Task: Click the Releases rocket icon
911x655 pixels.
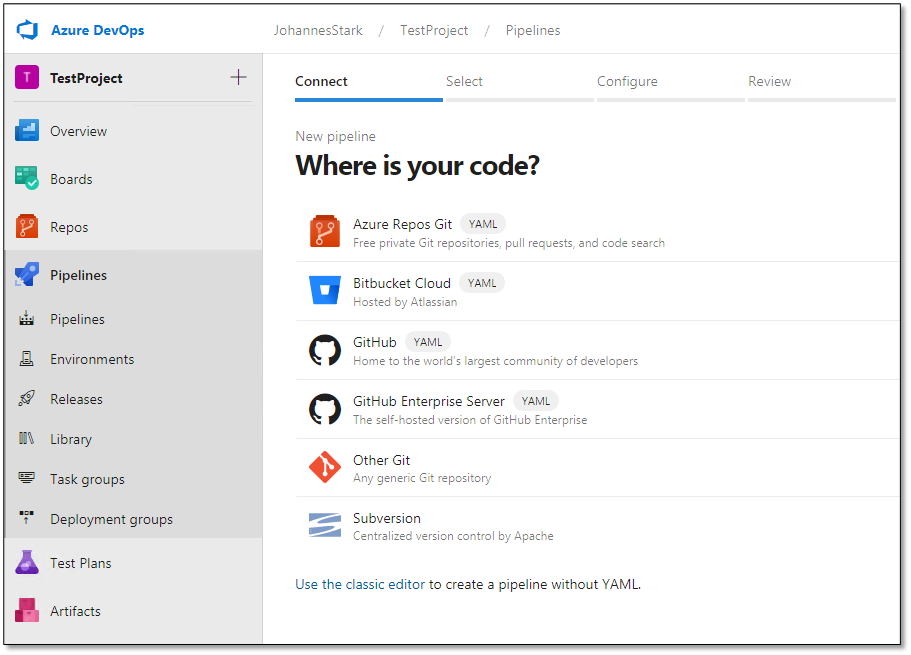Action: click(27, 399)
